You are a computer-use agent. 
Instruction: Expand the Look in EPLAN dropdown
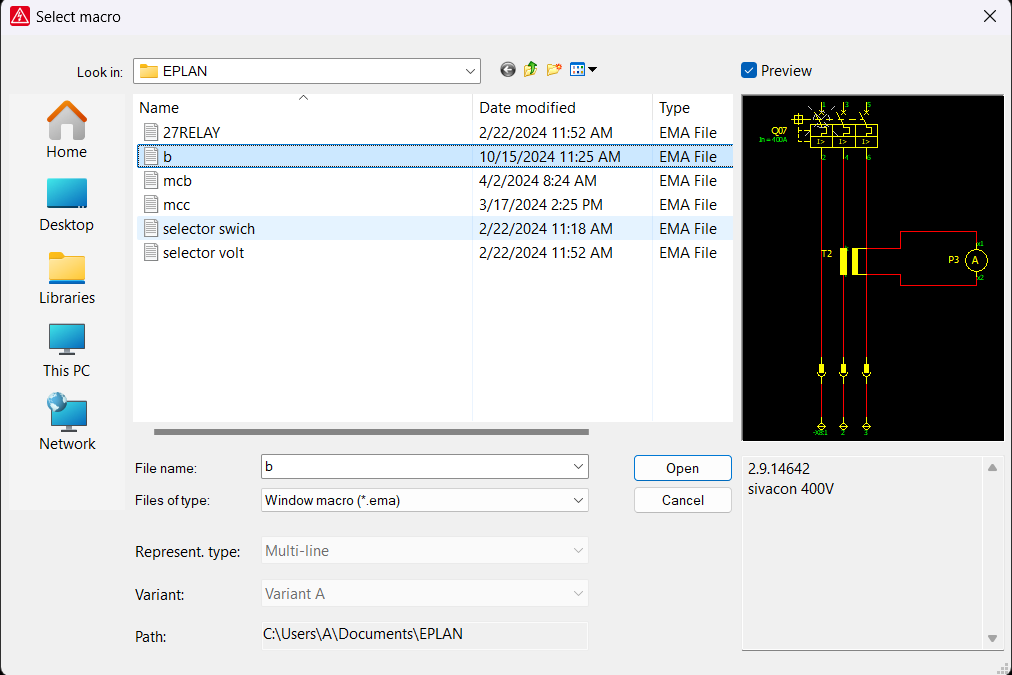point(471,71)
